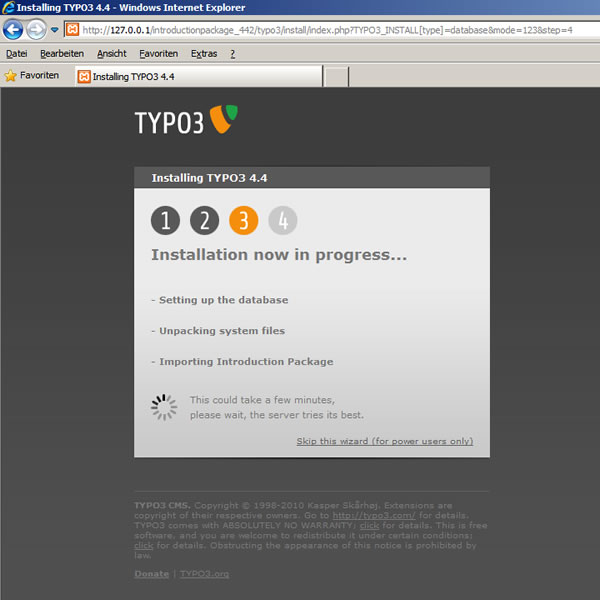Click the blank new tab button
This screenshot has width=600, height=600.
click(336, 76)
